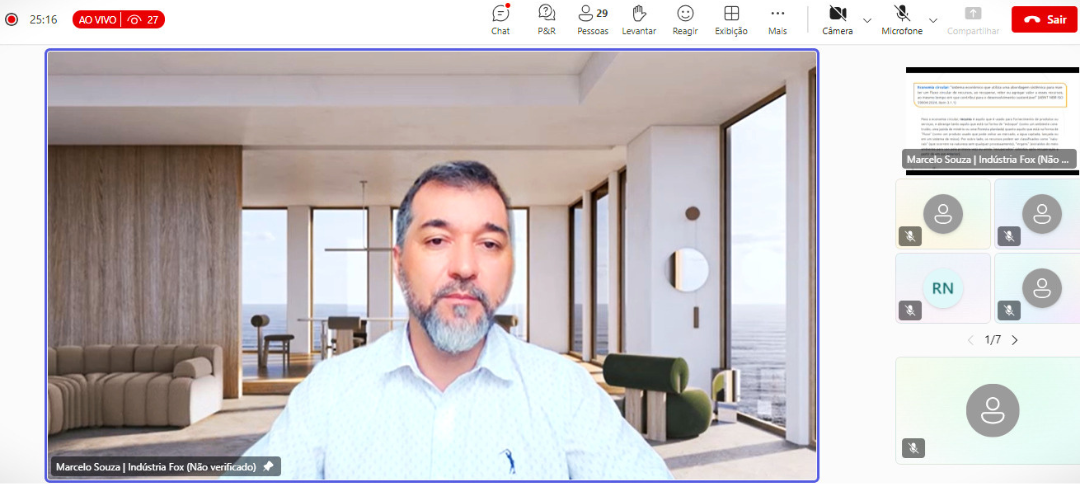Change layout with Exibição icon
The image size is (1080, 485).
click(731, 19)
